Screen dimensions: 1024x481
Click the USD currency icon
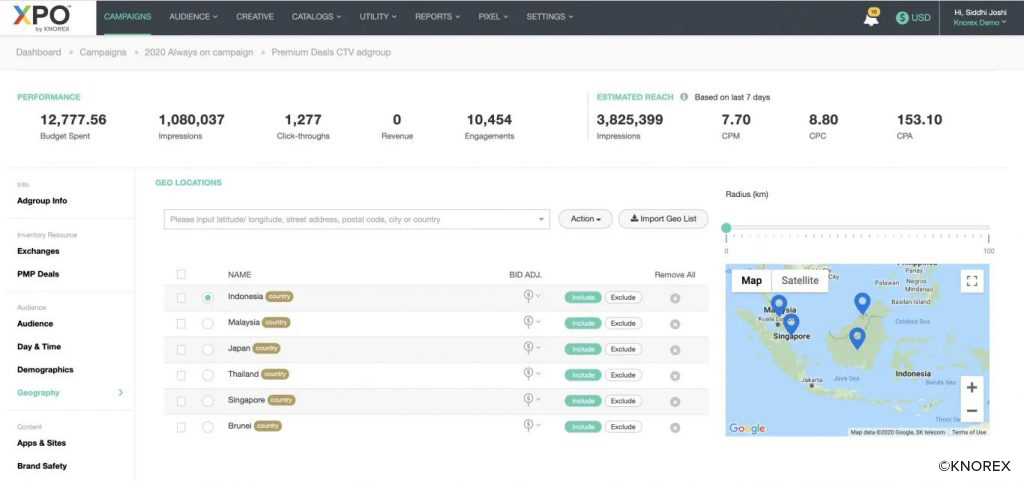click(x=903, y=17)
